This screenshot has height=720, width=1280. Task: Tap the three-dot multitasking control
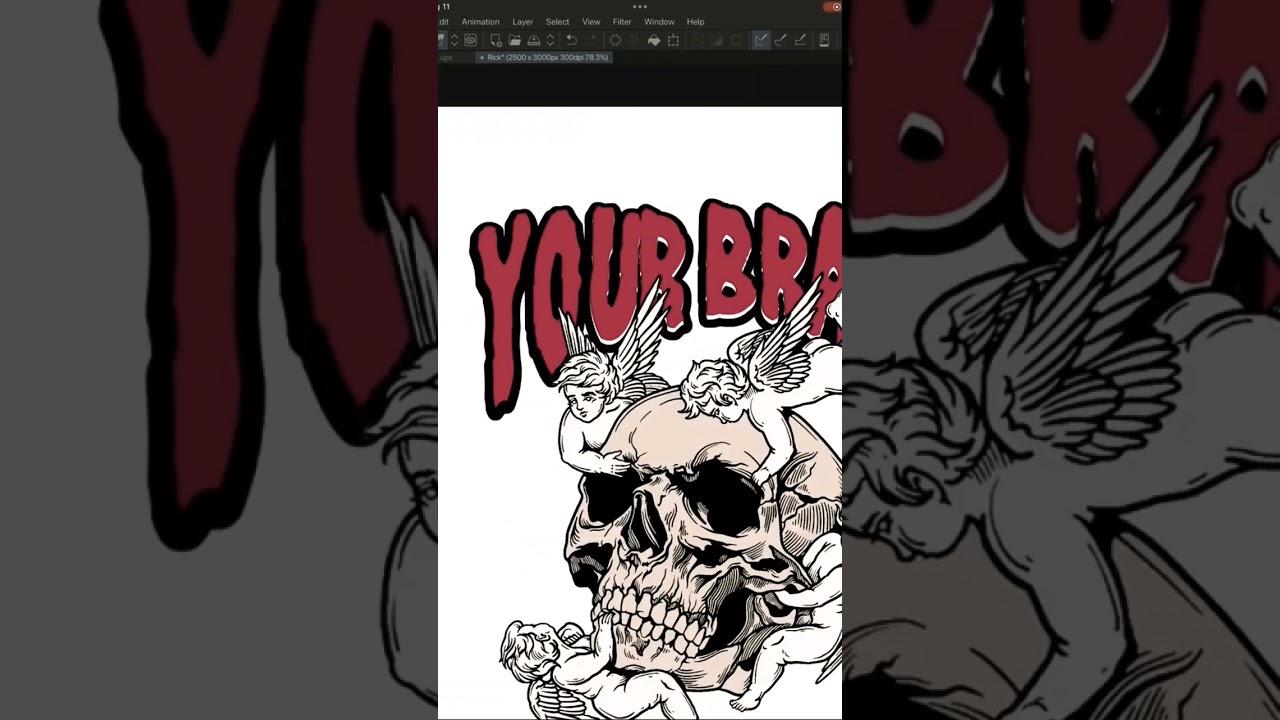(640, 6)
